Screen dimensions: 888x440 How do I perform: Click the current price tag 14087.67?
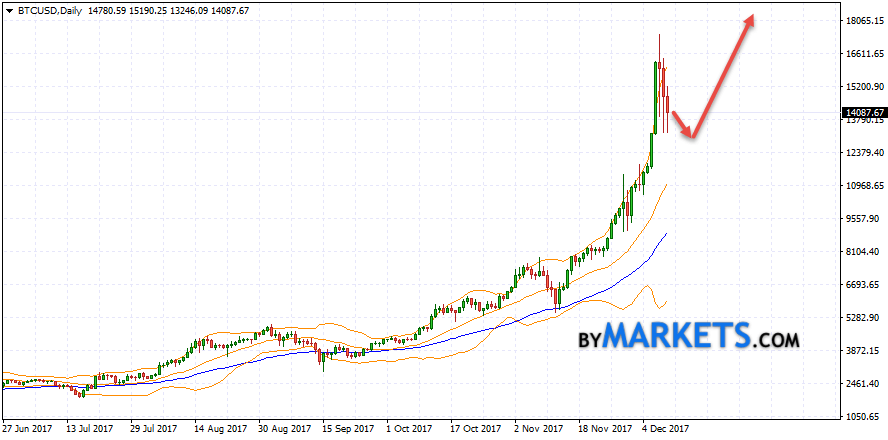click(865, 112)
